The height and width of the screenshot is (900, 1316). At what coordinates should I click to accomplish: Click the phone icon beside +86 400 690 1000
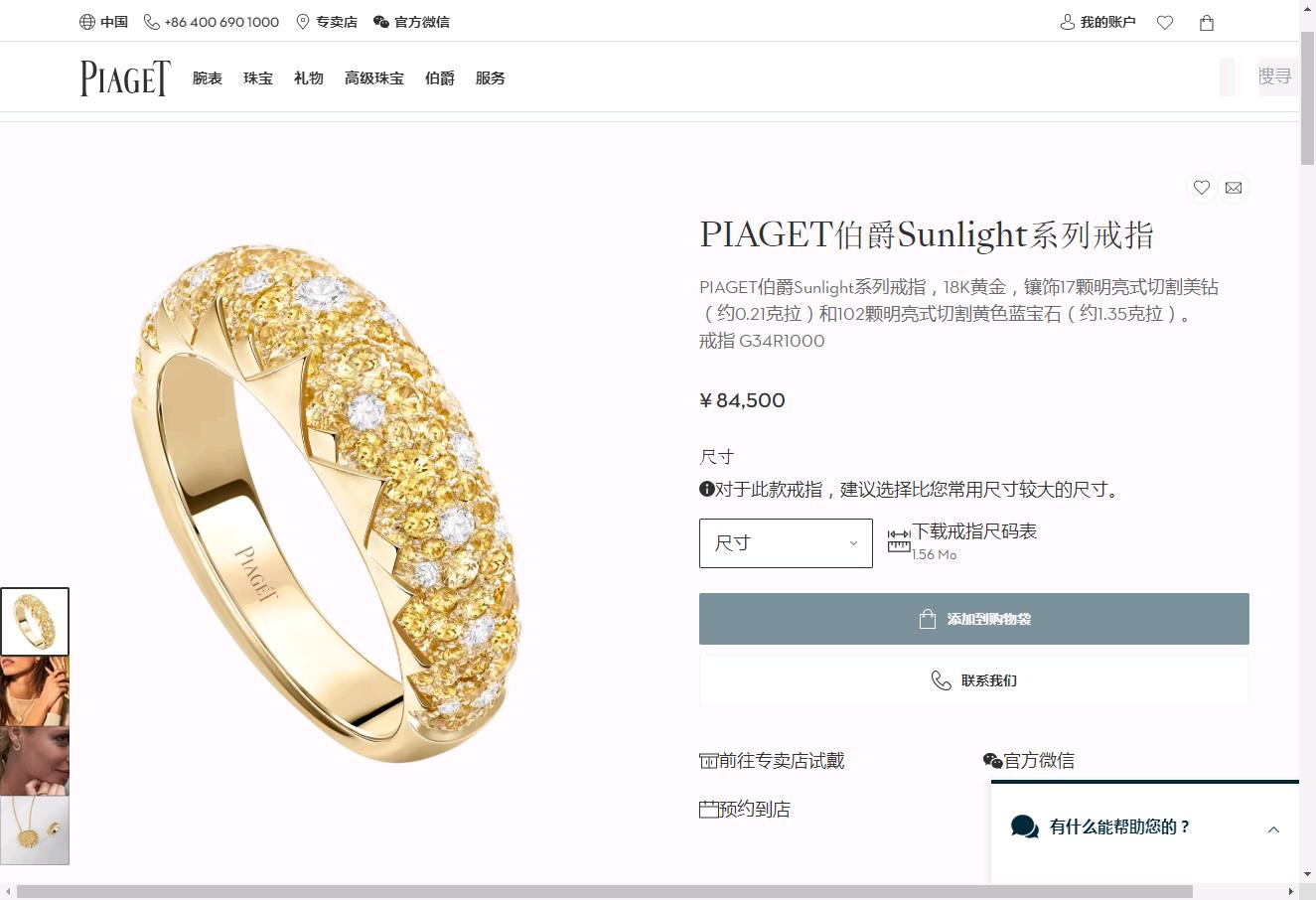pyautogui.click(x=152, y=22)
